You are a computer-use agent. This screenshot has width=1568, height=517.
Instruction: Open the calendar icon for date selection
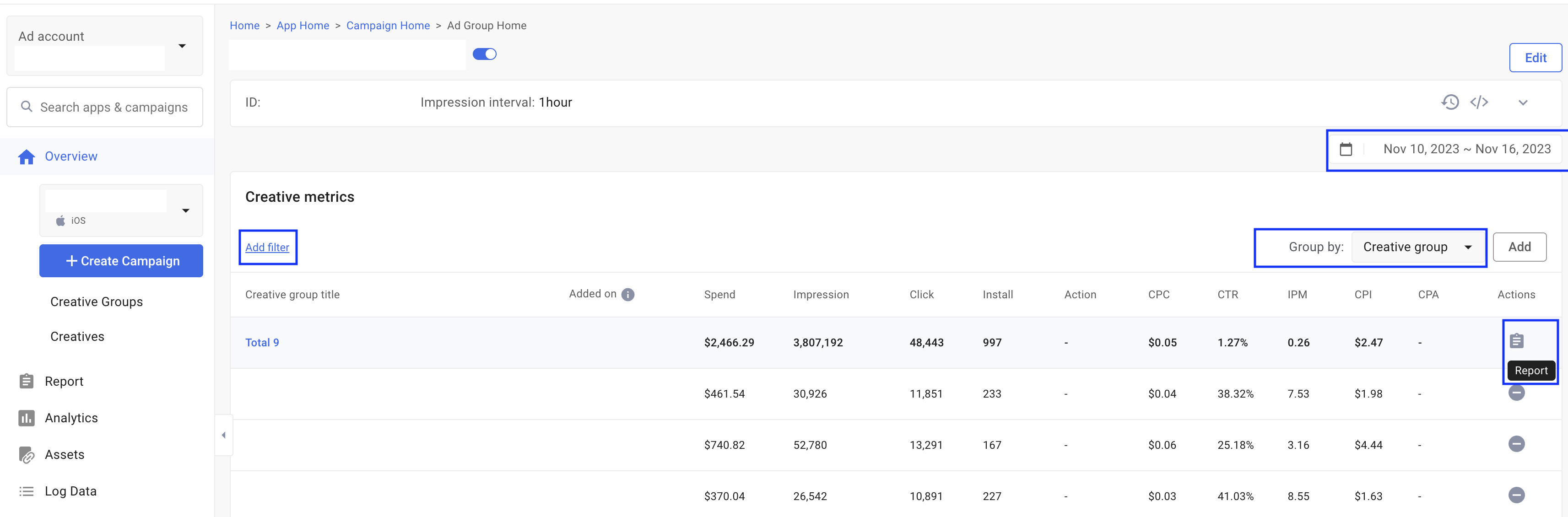(x=1346, y=148)
